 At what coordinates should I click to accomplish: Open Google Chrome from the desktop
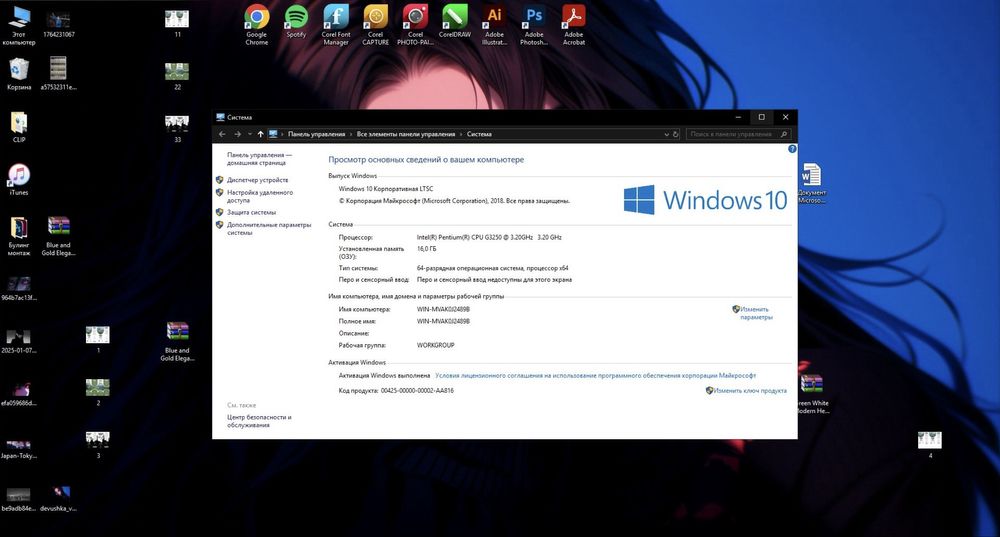click(x=257, y=17)
